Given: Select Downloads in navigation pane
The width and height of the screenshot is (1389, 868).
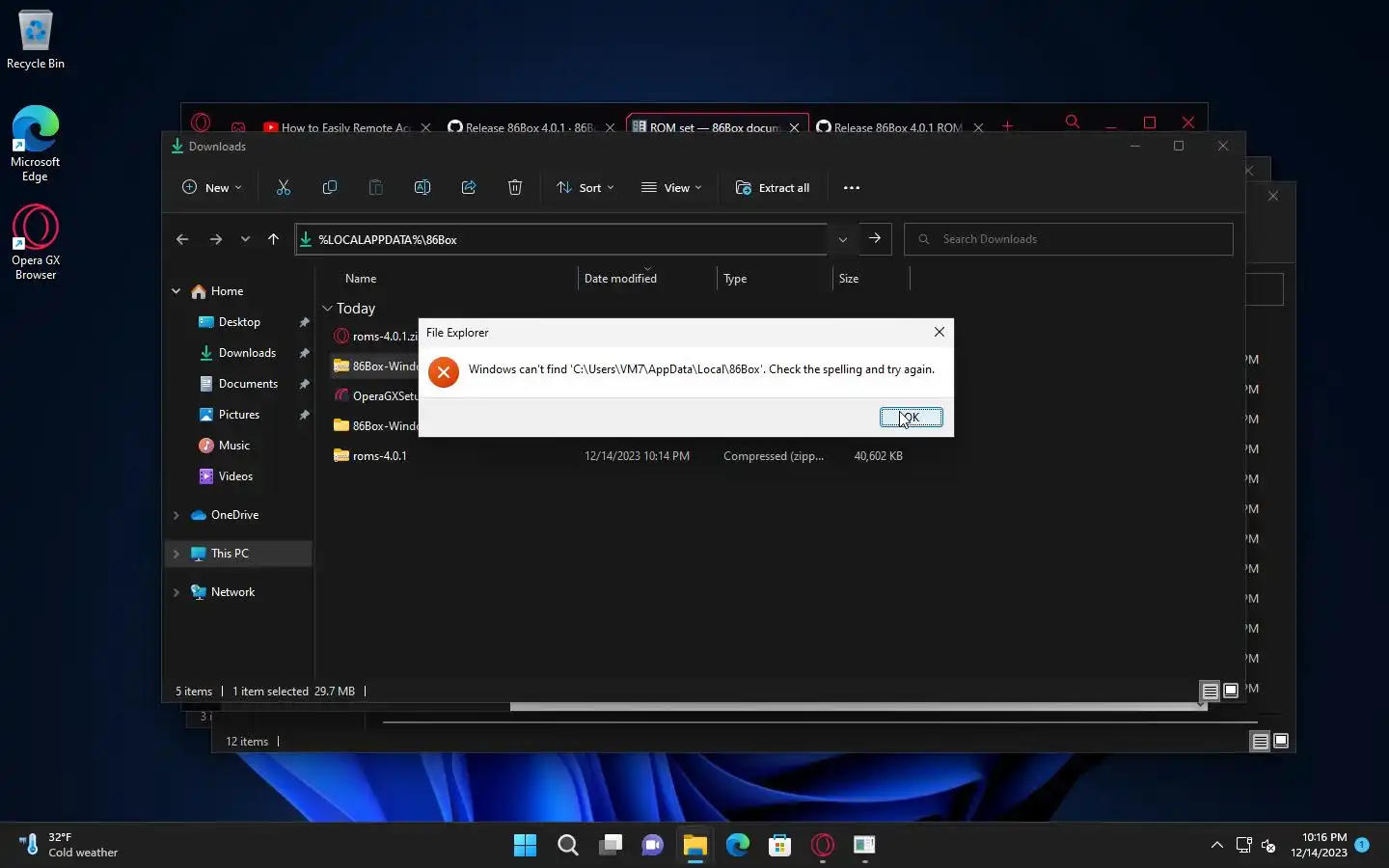Looking at the screenshot, I should coord(247,353).
